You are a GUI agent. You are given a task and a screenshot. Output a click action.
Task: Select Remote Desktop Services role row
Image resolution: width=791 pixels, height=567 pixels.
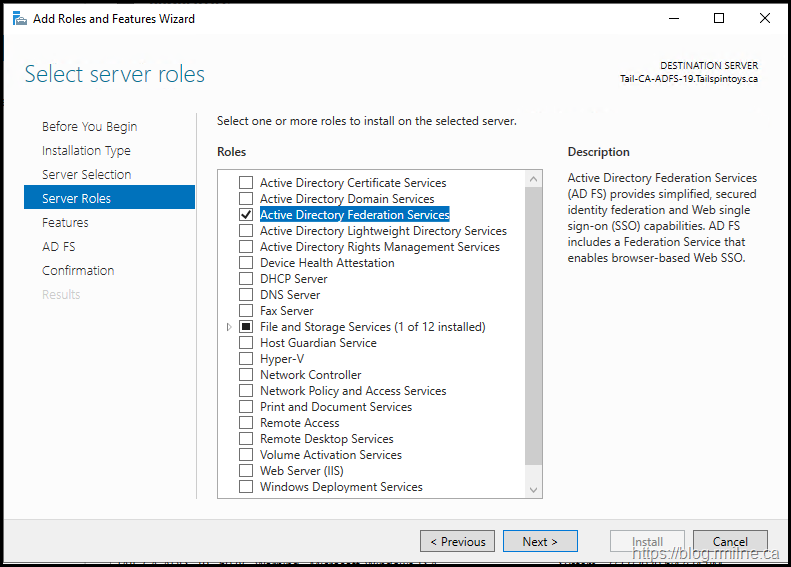(326, 439)
